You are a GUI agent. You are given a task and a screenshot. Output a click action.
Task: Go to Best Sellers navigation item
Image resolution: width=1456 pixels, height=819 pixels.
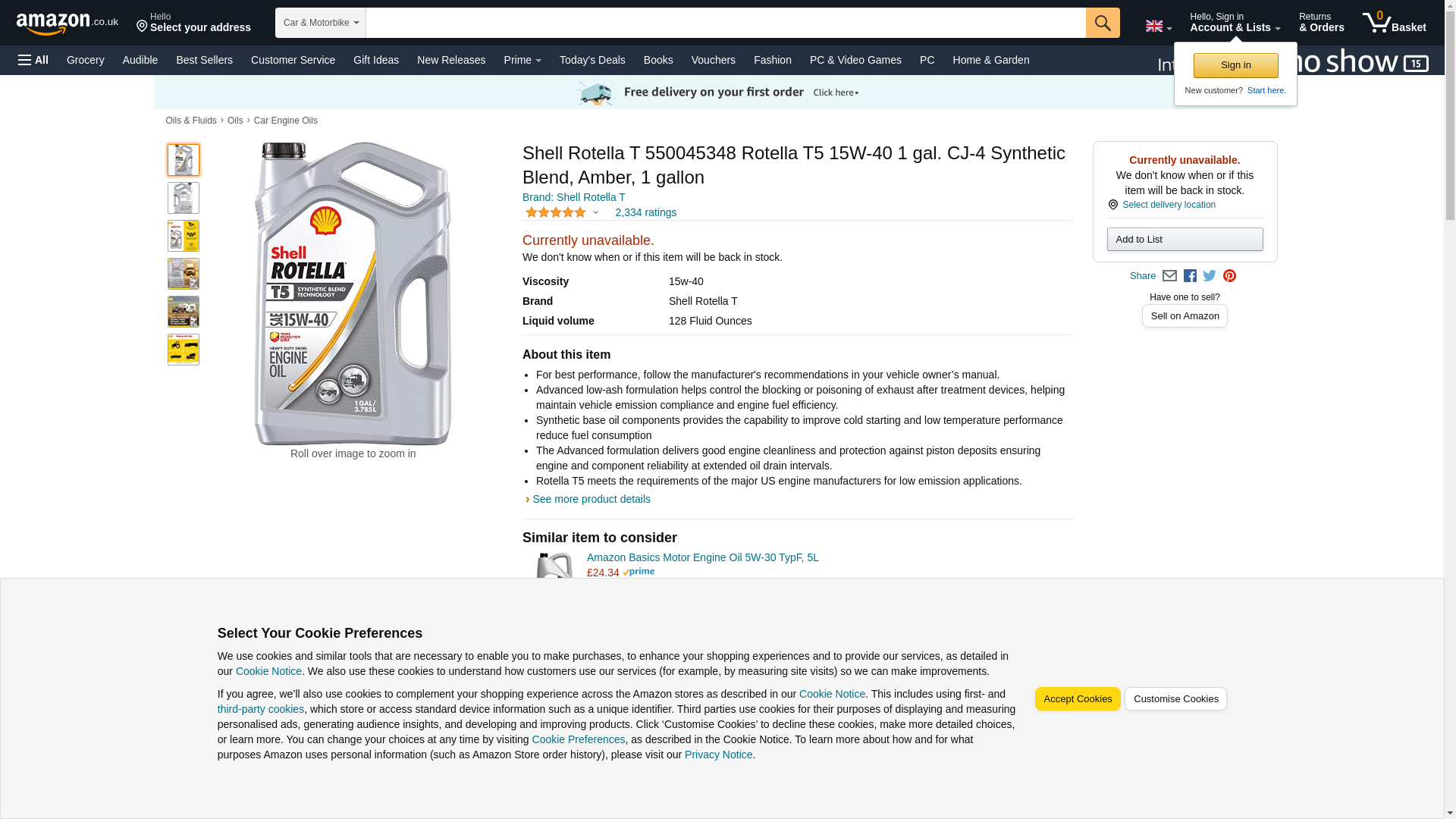pyautogui.click(x=204, y=60)
